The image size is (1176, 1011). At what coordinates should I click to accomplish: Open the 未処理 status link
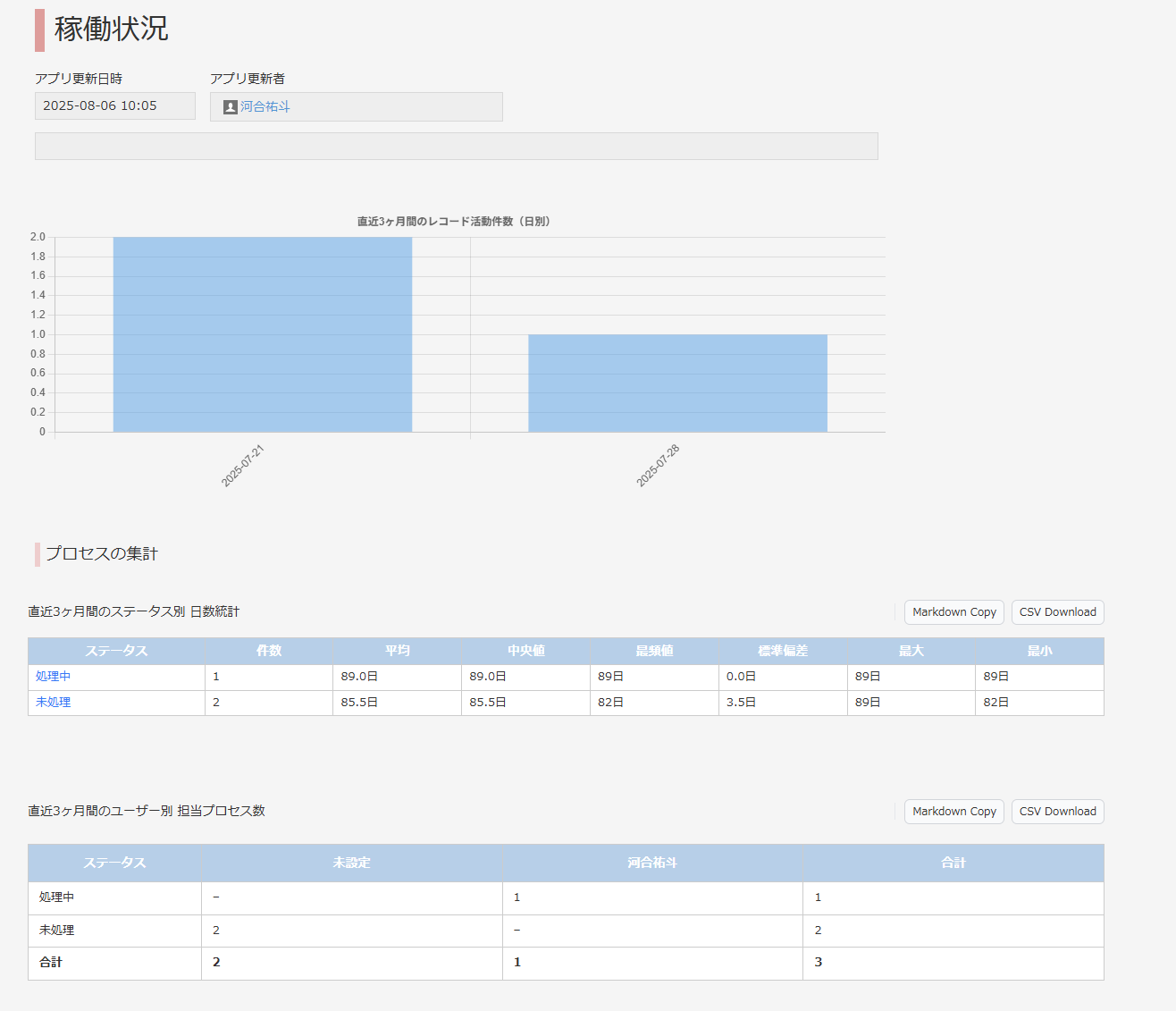pyautogui.click(x=54, y=703)
